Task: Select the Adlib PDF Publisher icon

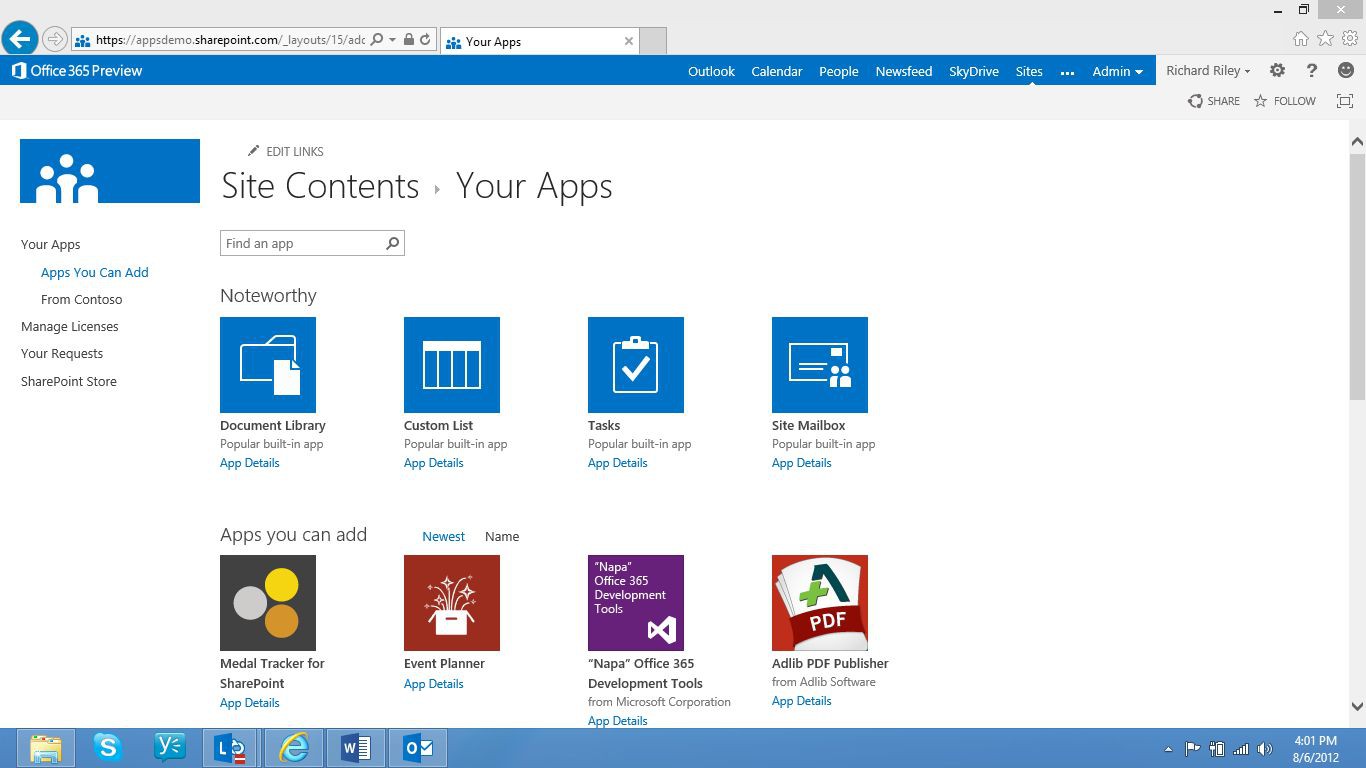Action: coord(820,603)
